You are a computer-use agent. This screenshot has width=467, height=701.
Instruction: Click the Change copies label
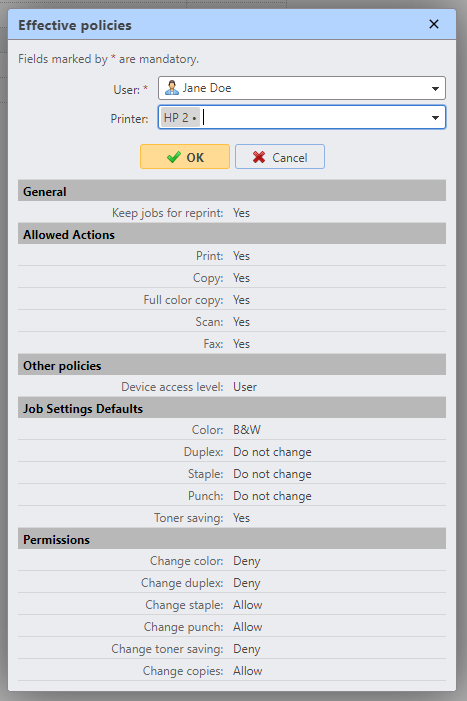pos(183,671)
